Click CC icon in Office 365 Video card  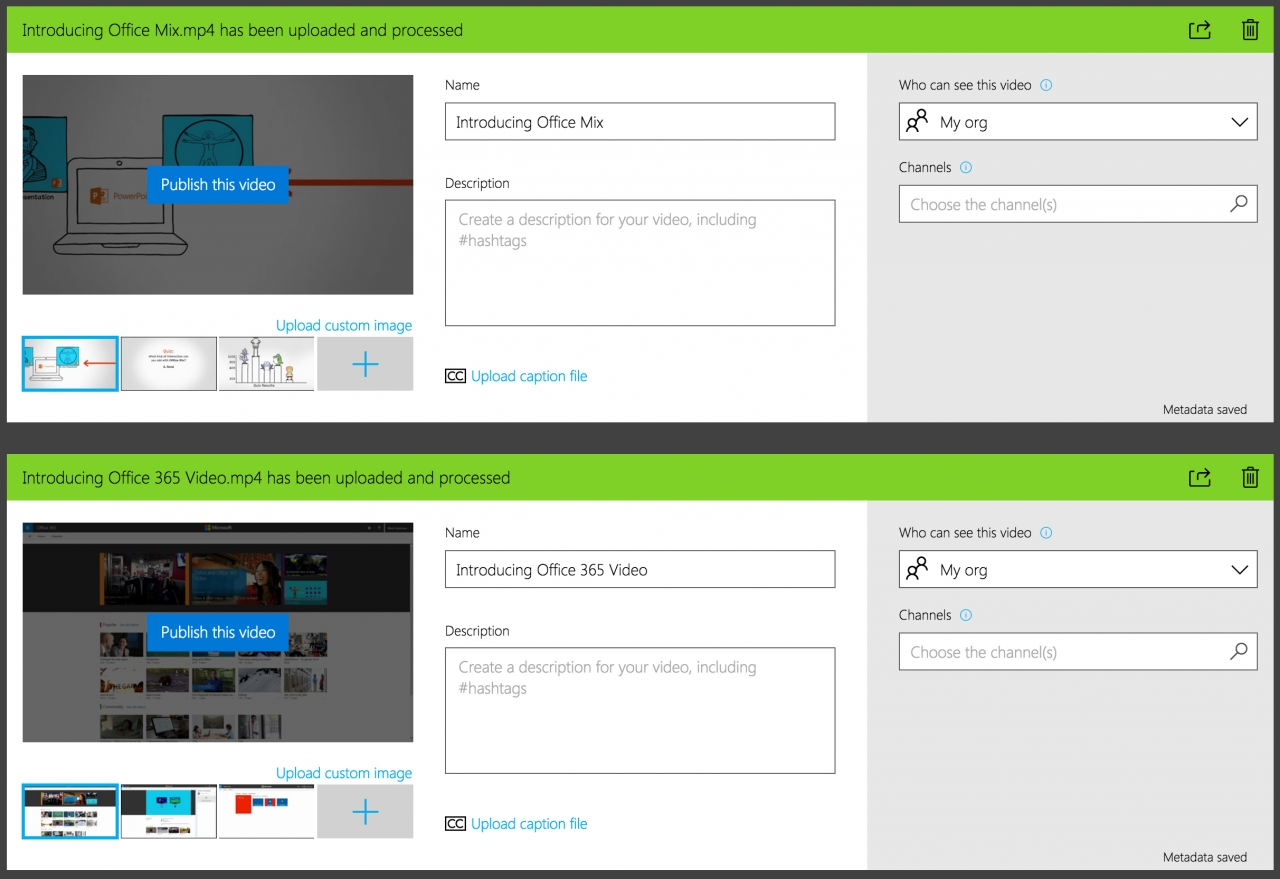[455, 824]
